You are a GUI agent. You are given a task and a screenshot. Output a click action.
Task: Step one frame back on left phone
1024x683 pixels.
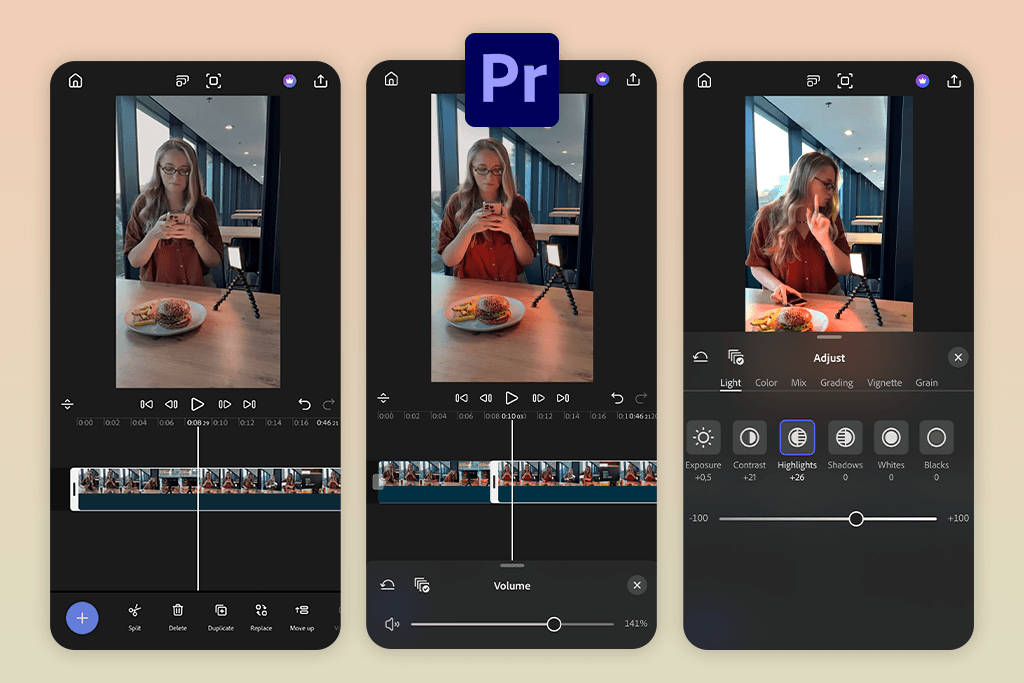point(171,404)
